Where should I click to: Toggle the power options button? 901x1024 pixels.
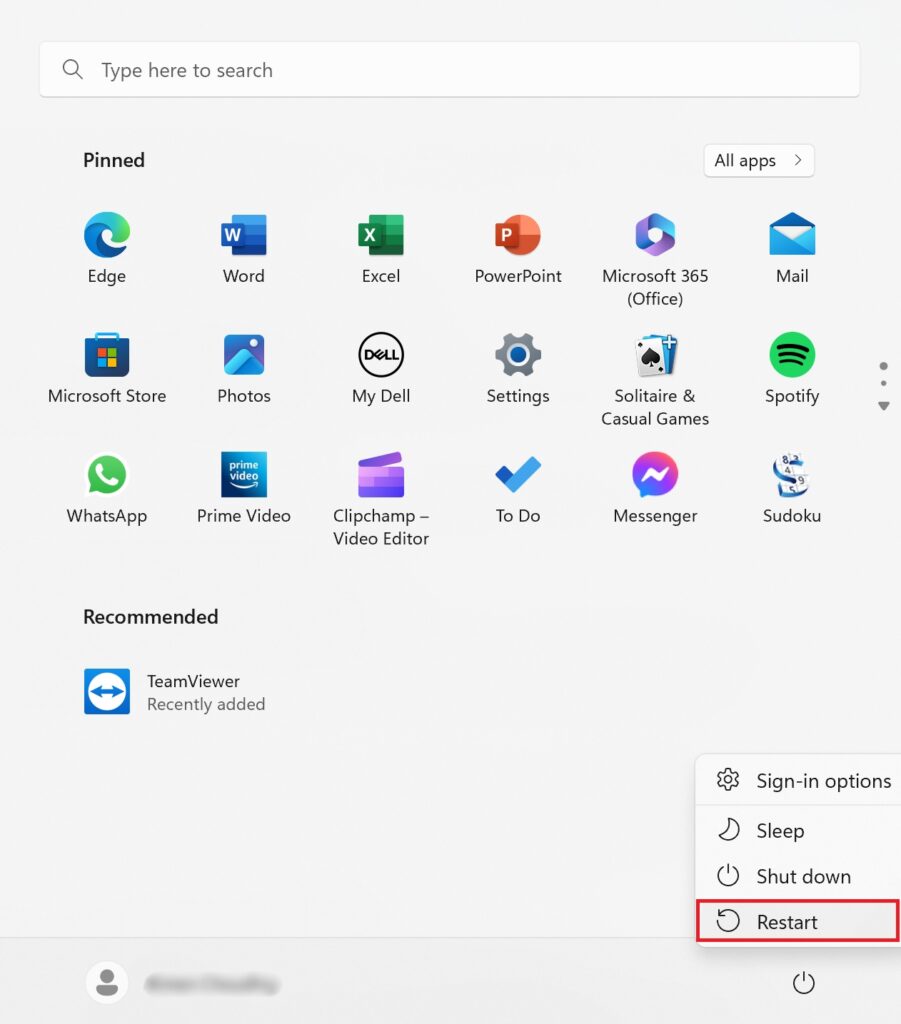803,984
